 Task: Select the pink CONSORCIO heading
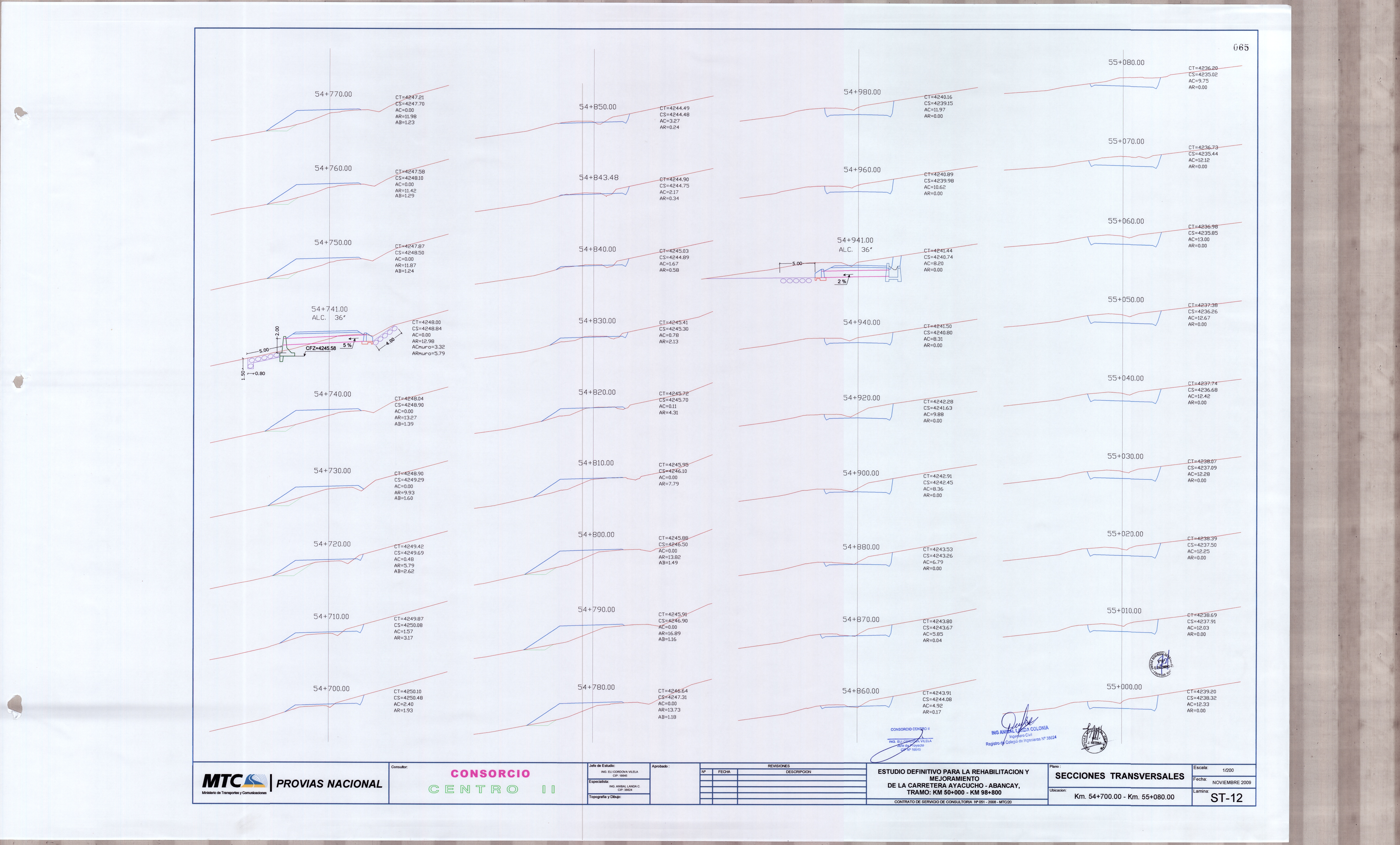click(x=490, y=773)
